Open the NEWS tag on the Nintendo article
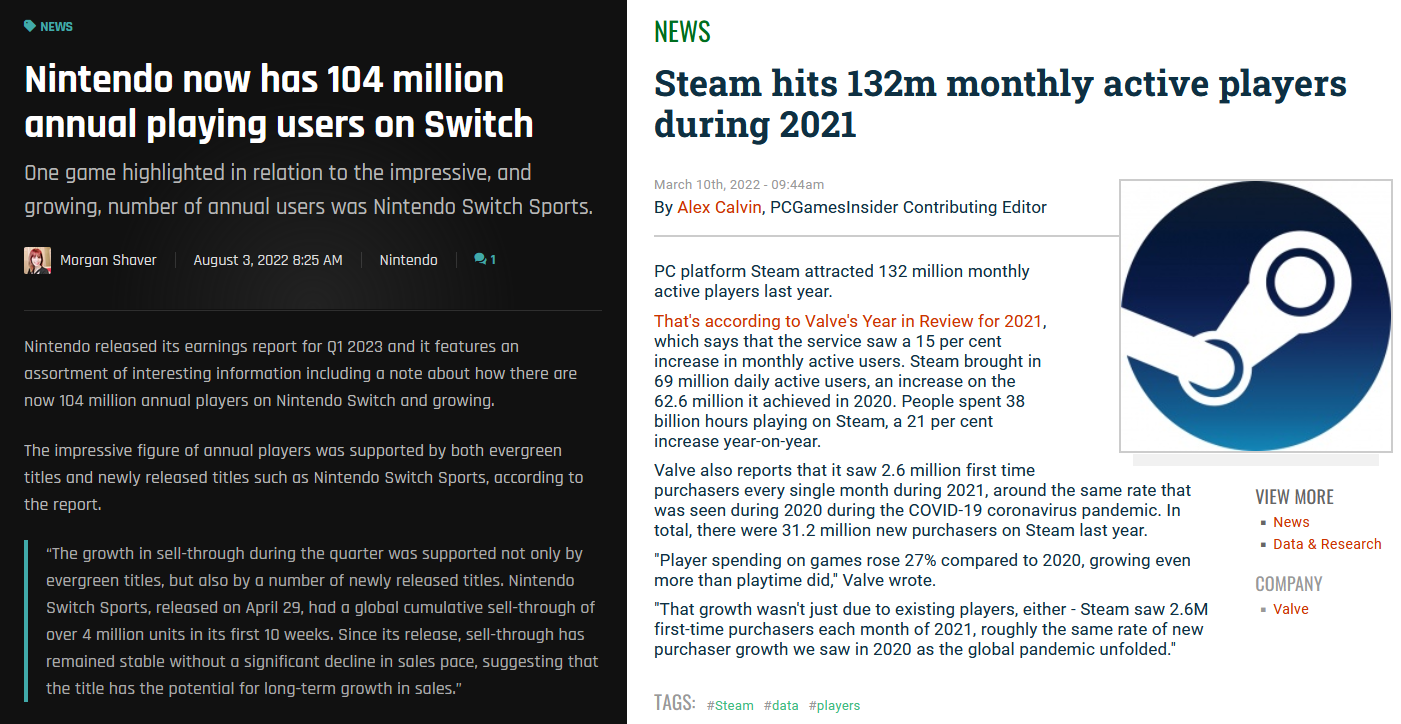This screenshot has height=724, width=1401. click(x=56, y=26)
